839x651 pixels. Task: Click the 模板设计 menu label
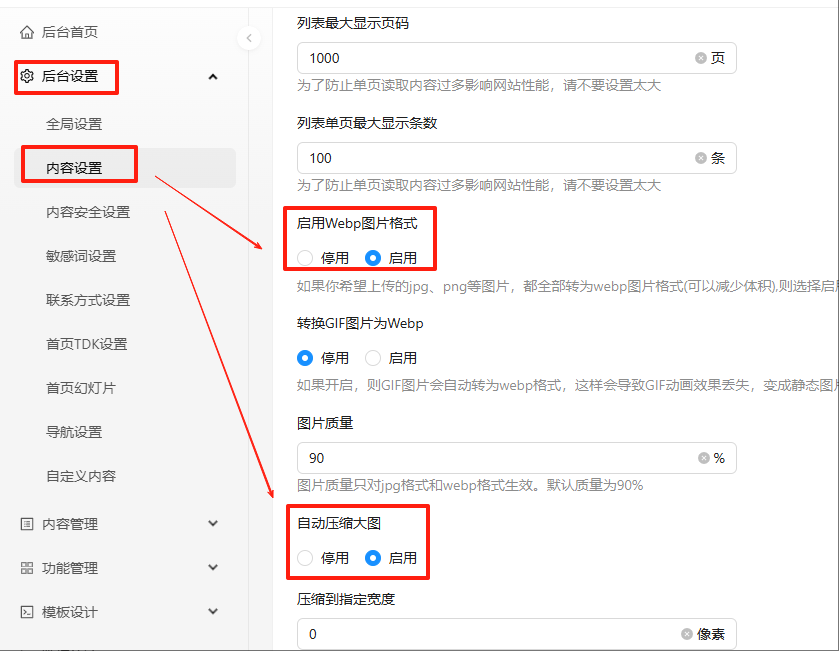pos(70,611)
